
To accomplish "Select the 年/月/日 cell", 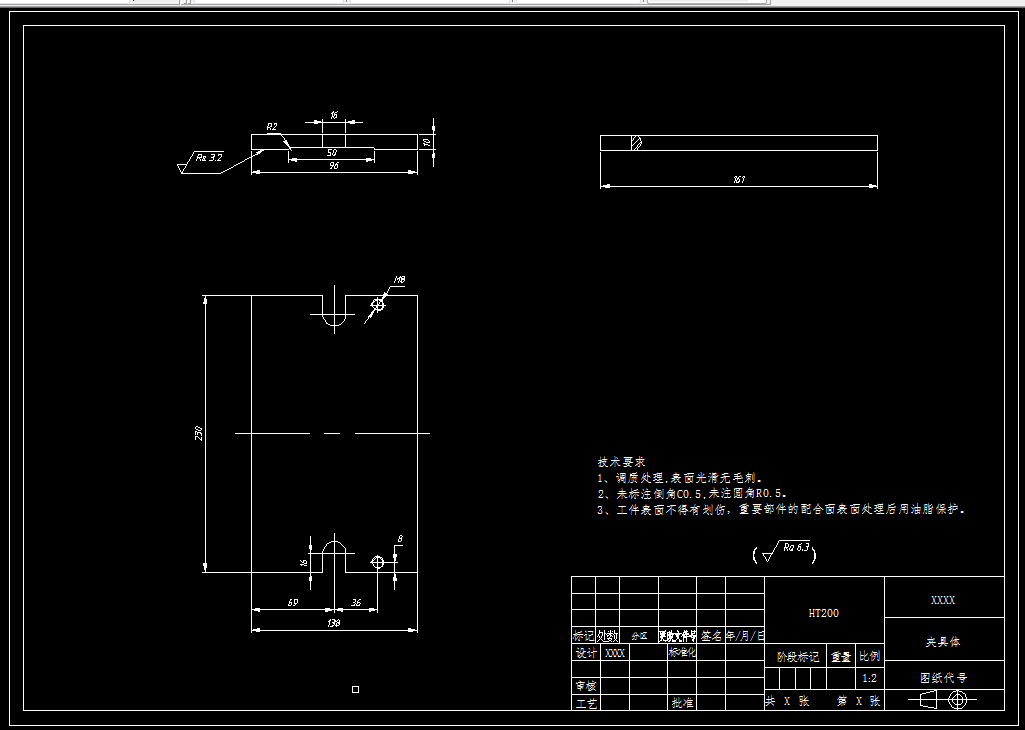I will coord(745,635).
